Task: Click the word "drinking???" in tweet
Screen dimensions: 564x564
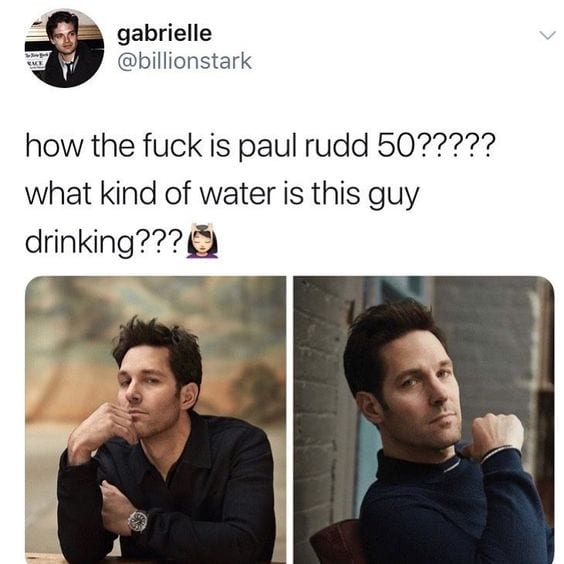Action: point(104,242)
